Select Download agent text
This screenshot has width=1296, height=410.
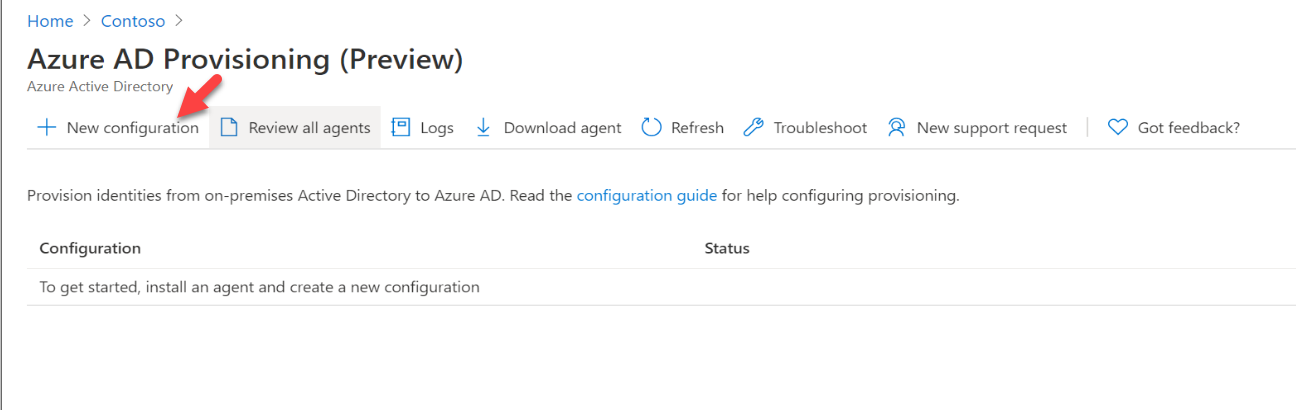(x=563, y=128)
